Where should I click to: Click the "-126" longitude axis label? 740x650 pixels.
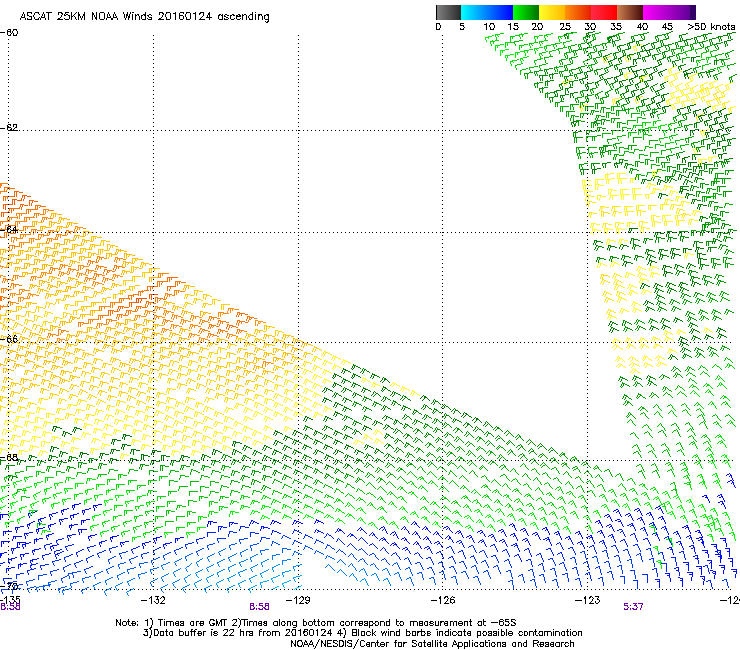[443, 600]
